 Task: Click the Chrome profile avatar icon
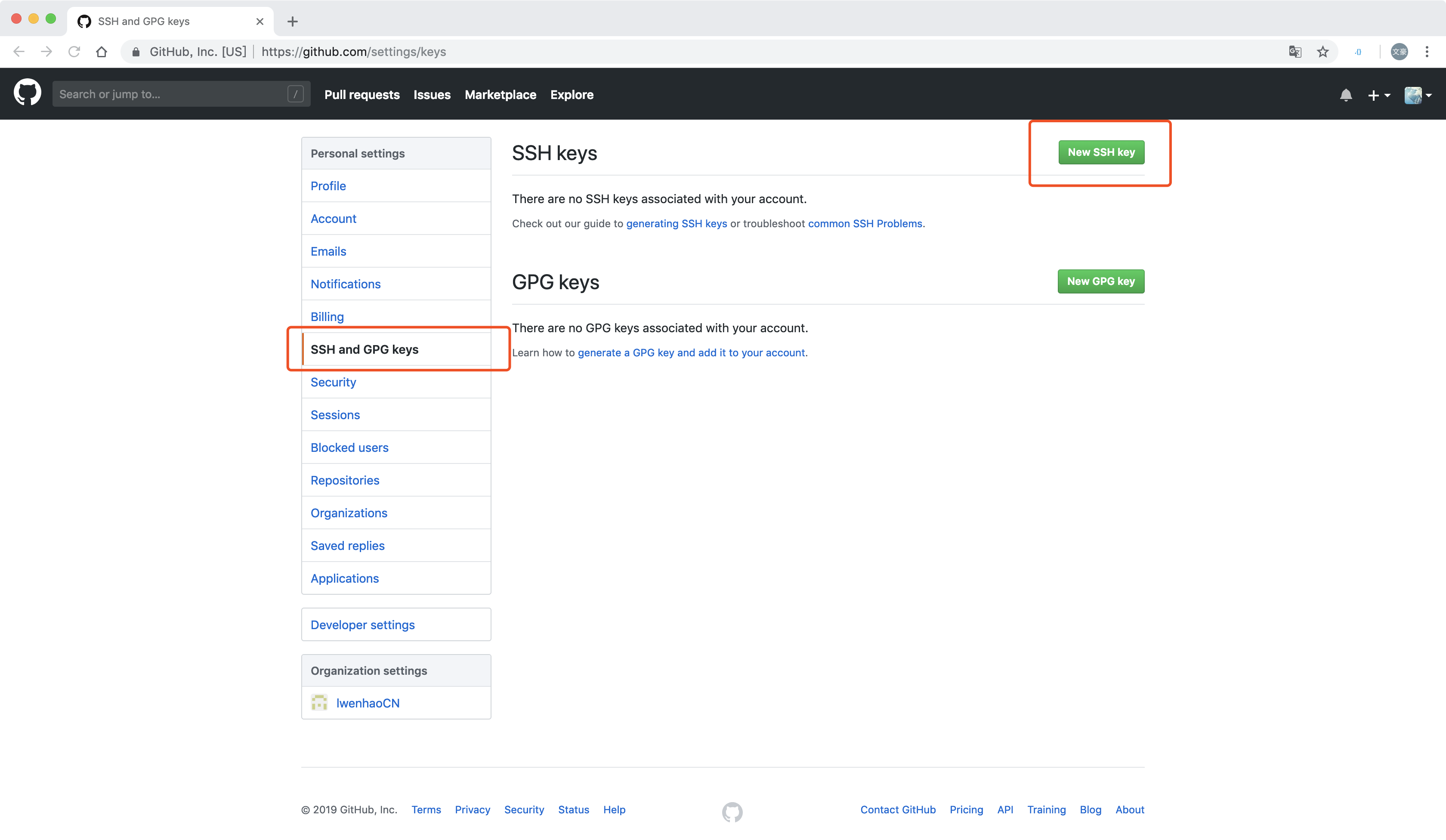point(1399,52)
